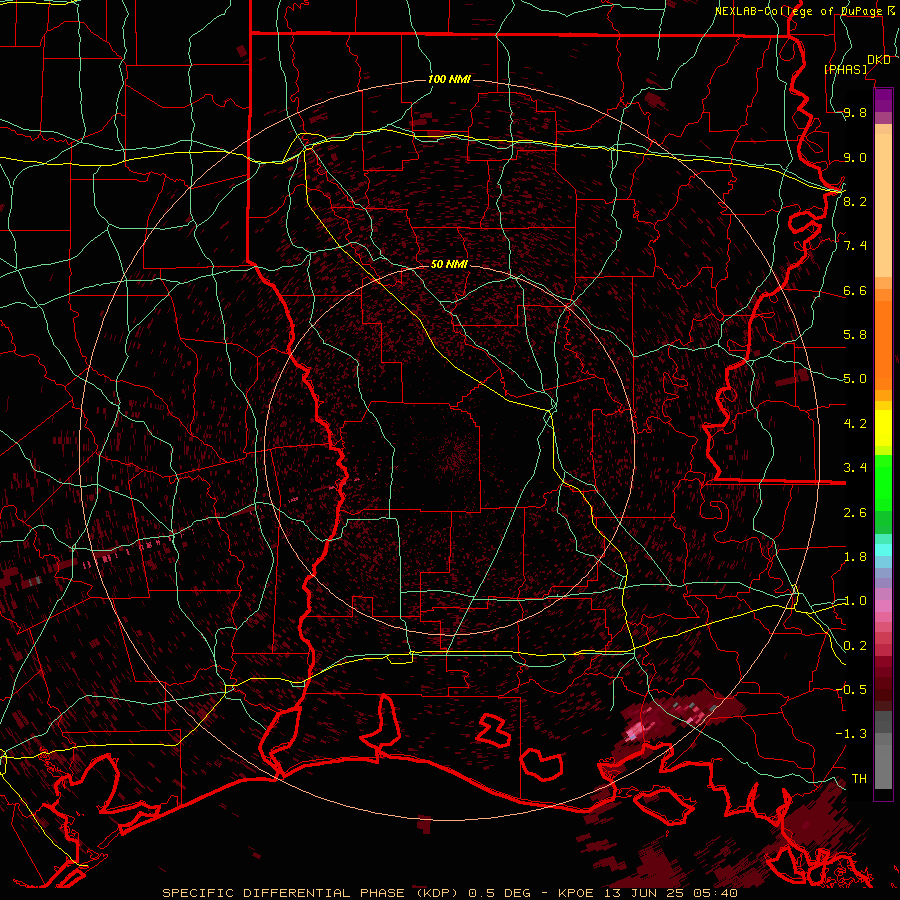Click the 5.0 legend value

pos(855,379)
